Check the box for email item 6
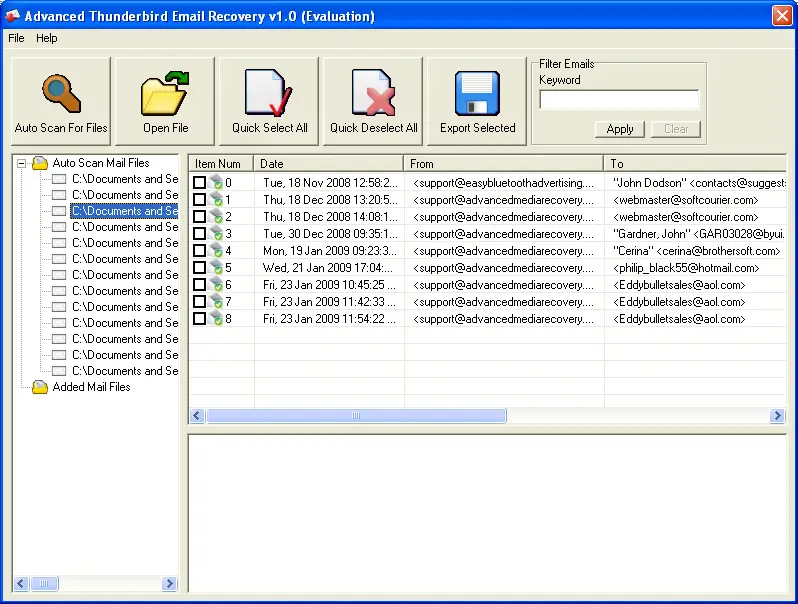This screenshot has height=604, width=798. tap(200, 284)
